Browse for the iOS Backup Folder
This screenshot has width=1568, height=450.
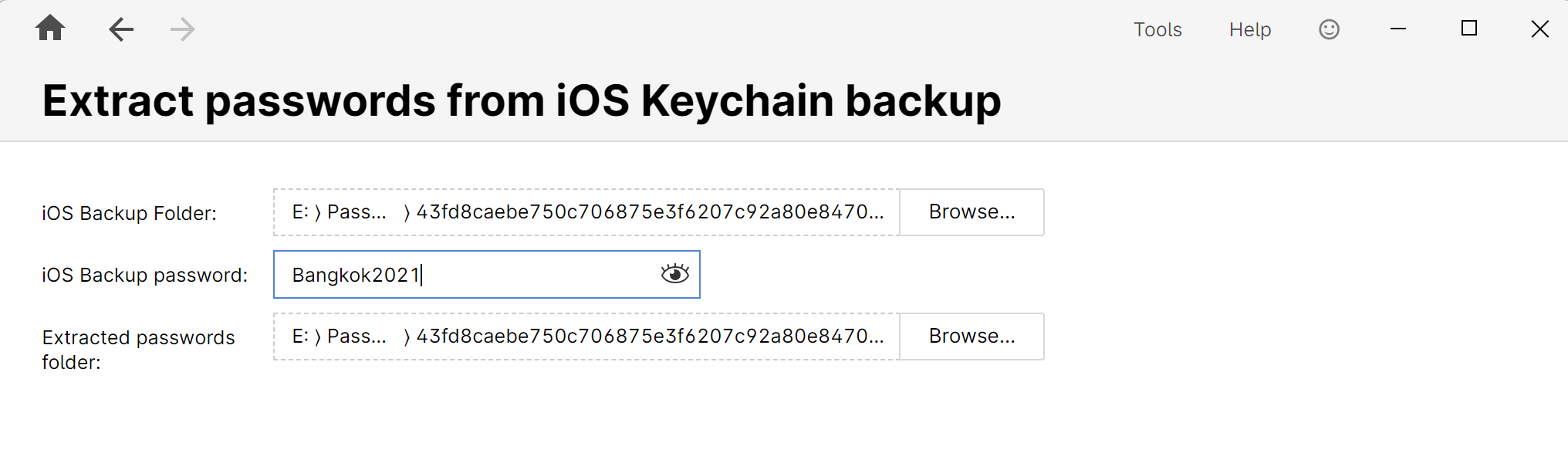[x=972, y=212]
